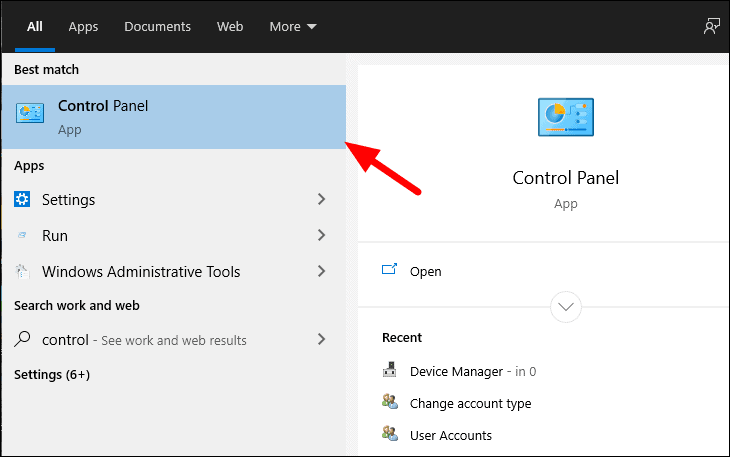This screenshot has width=730, height=457.
Task: Select the Windows Administrative Tools result
Action: (x=174, y=271)
